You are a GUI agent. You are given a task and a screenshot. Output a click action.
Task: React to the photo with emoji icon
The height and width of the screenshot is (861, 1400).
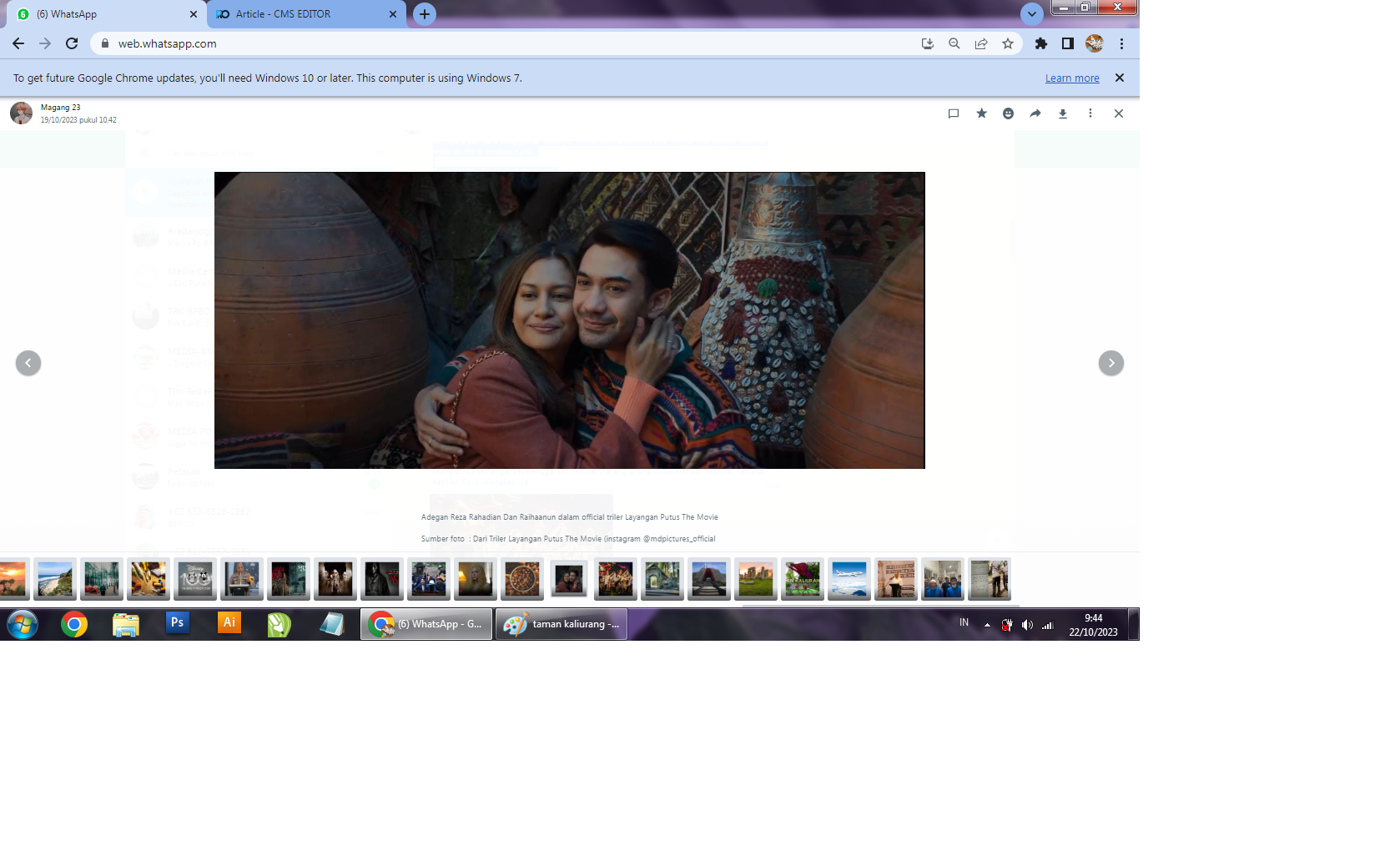[x=1008, y=113]
